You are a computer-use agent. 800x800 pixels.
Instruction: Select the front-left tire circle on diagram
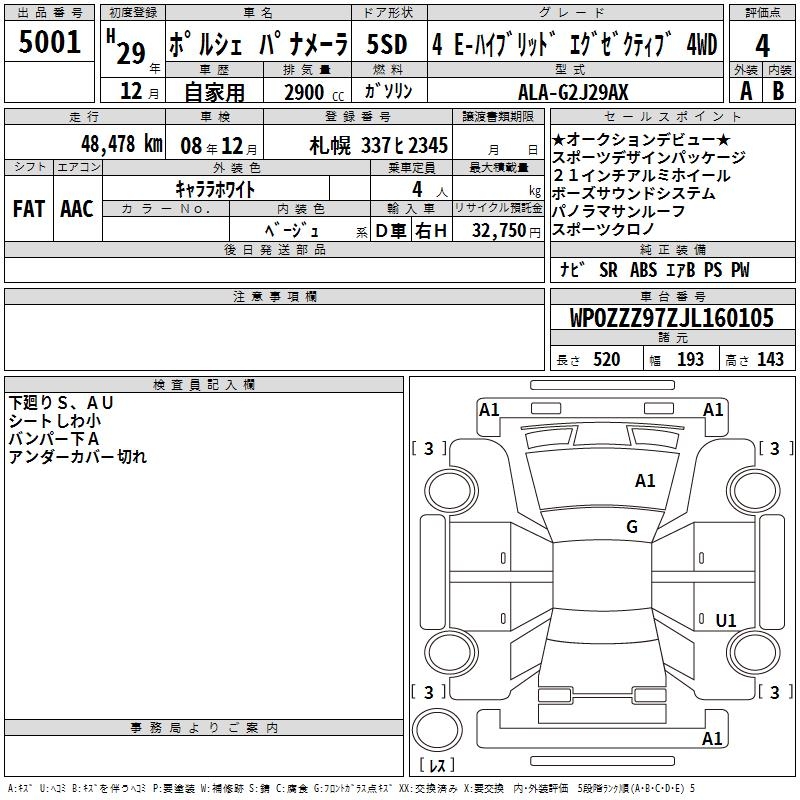pyautogui.click(x=451, y=492)
